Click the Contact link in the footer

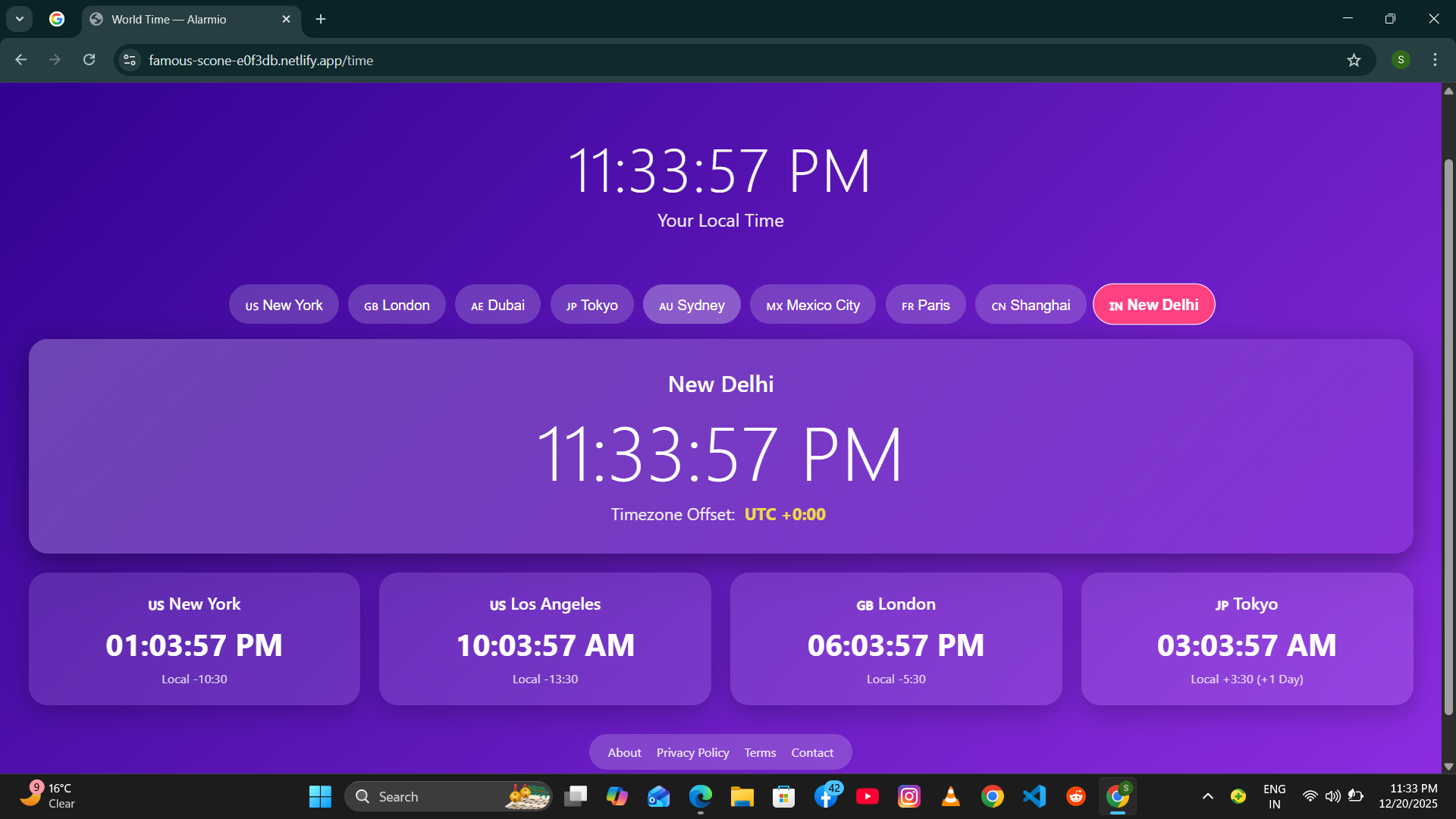(x=811, y=752)
